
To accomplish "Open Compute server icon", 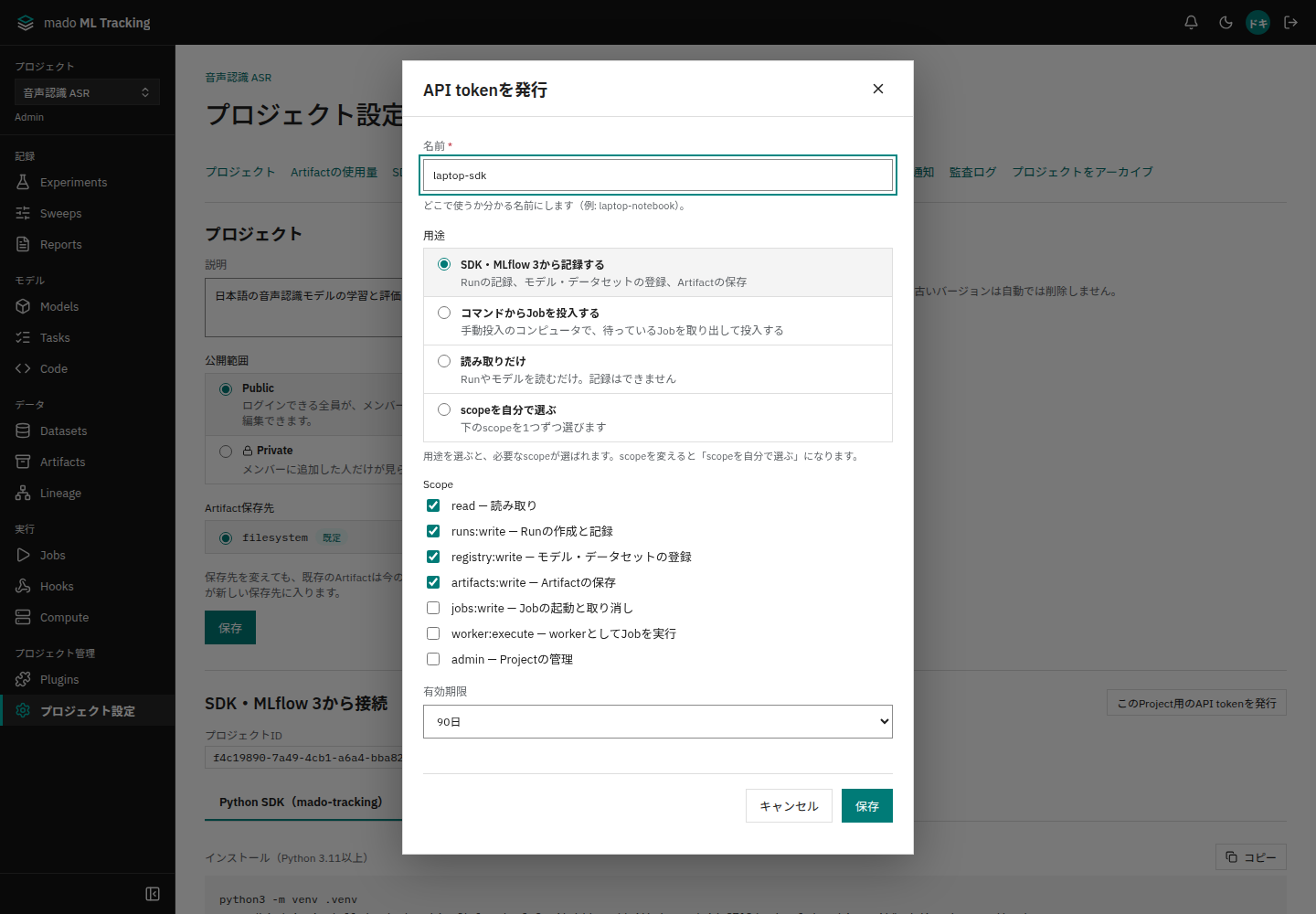I will click(23, 617).
